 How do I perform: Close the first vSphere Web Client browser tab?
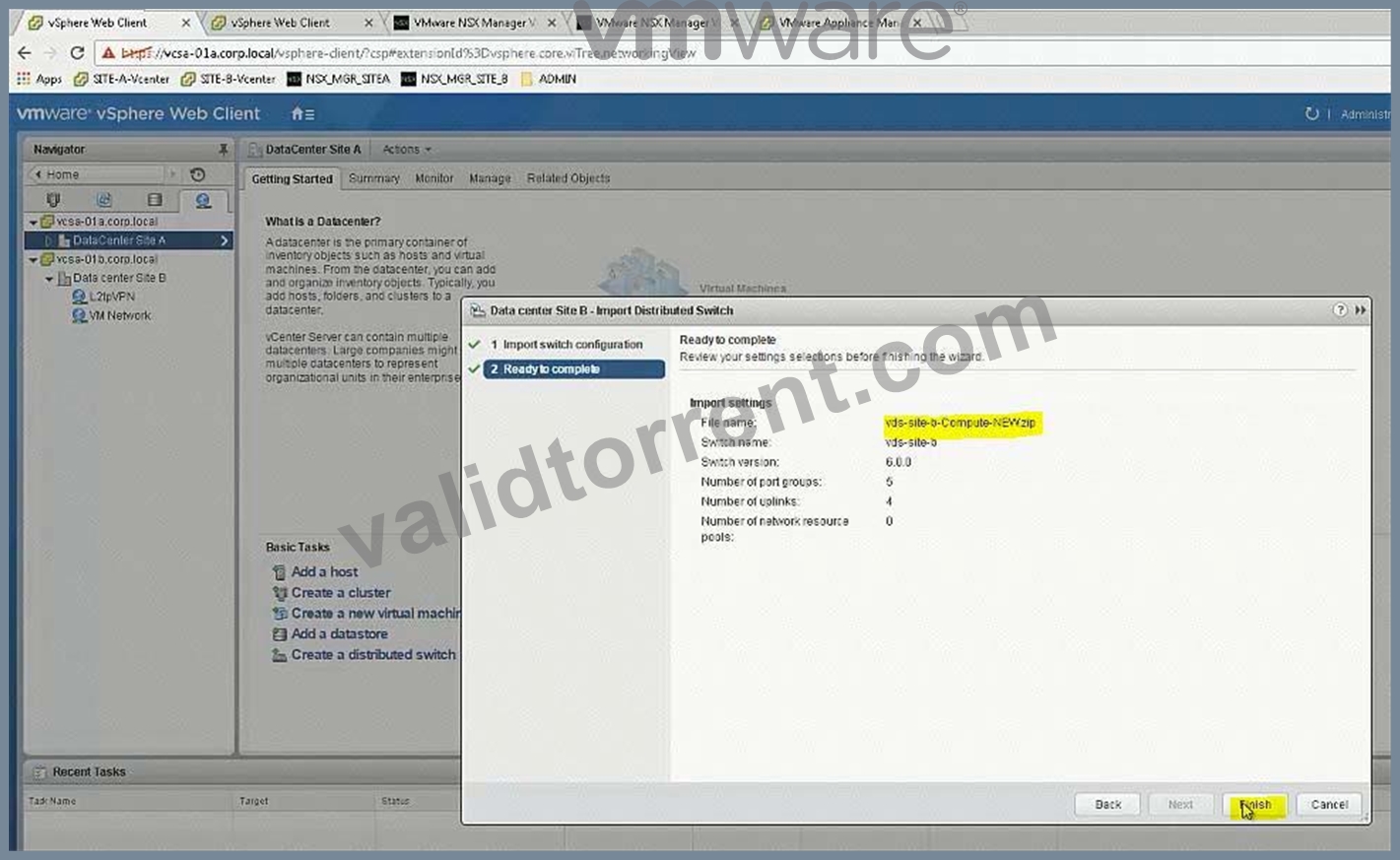click(185, 23)
